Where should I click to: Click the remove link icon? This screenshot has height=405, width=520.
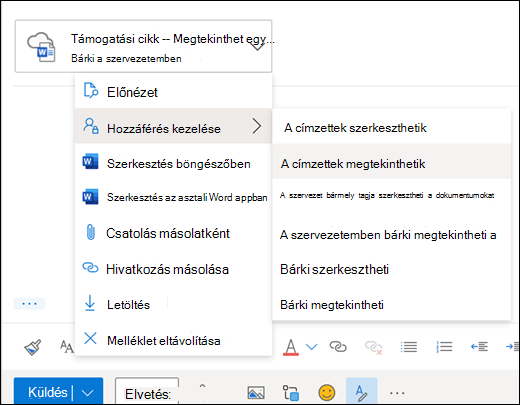pos(373,347)
